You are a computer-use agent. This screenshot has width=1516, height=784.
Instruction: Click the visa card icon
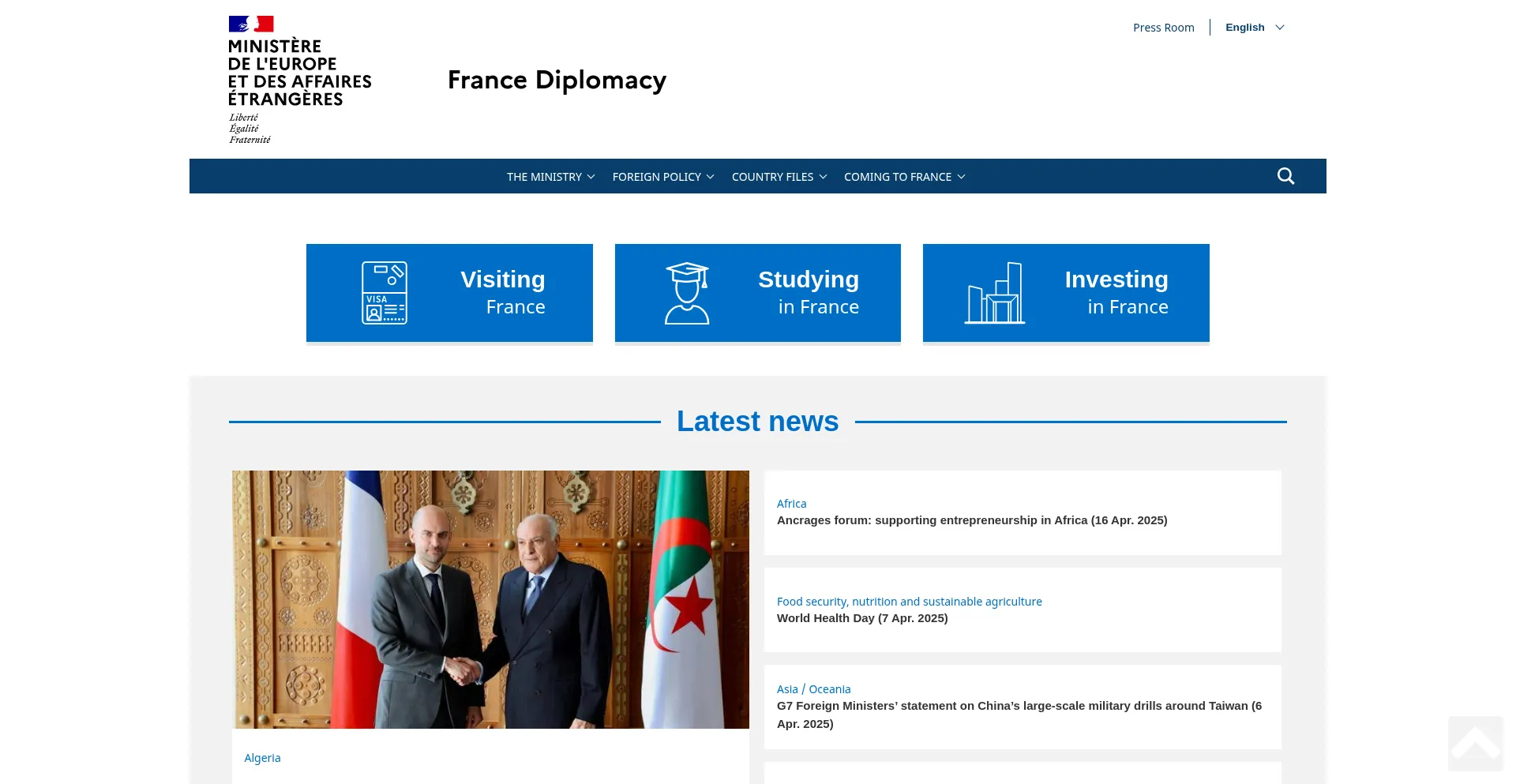click(385, 293)
